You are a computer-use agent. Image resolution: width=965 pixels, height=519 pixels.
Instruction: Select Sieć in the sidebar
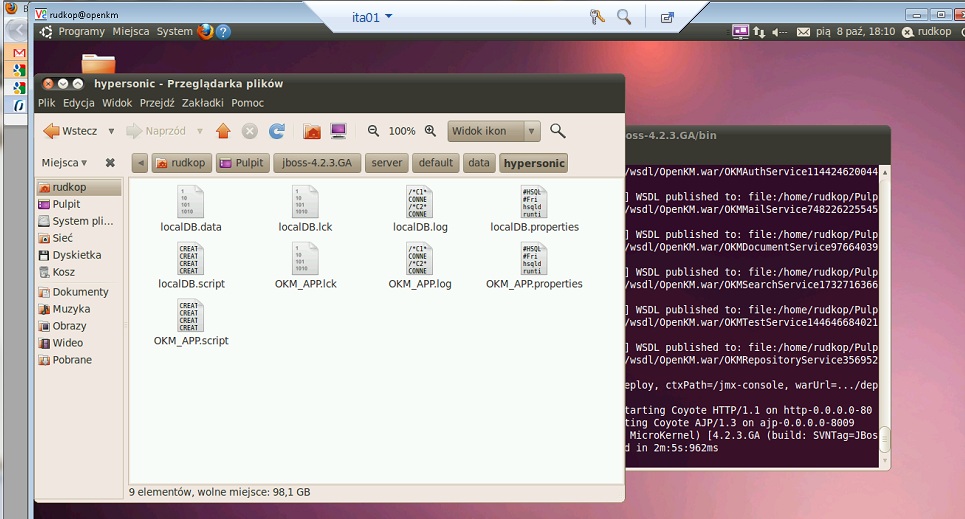pyautogui.click(x=79, y=238)
